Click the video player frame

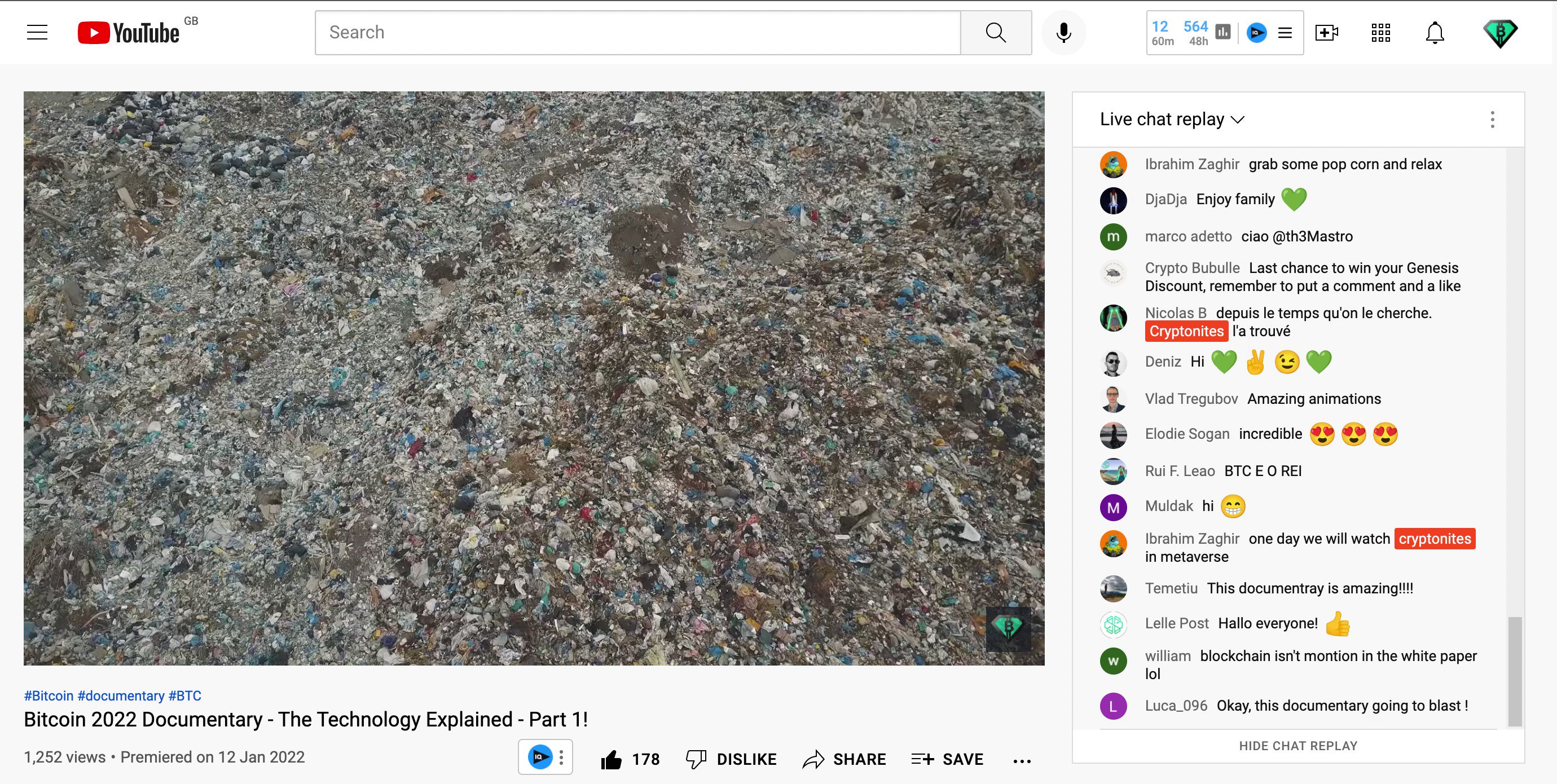tap(534, 378)
